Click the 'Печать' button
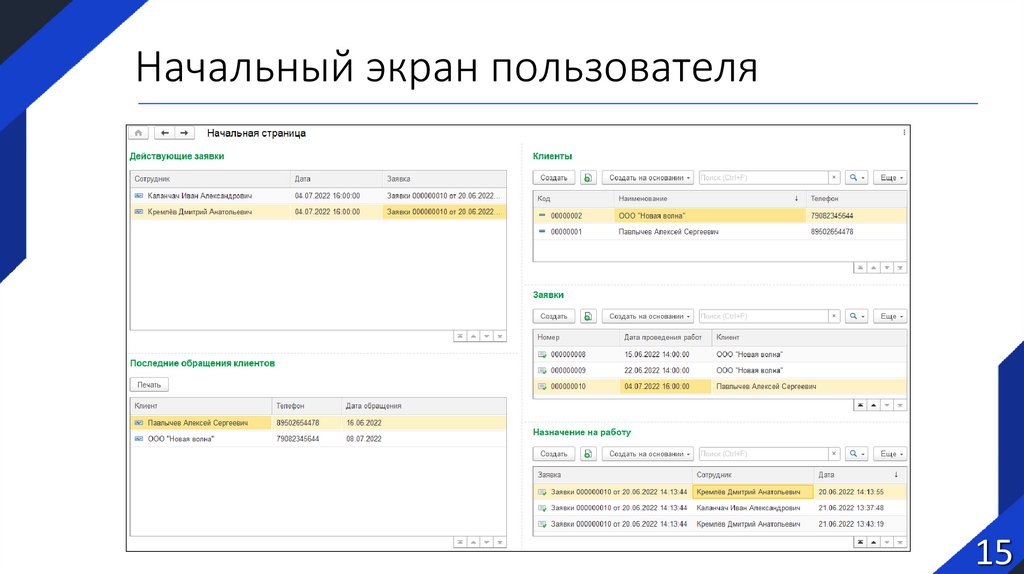The height and width of the screenshot is (574, 1024). click(x=149, y=384)
